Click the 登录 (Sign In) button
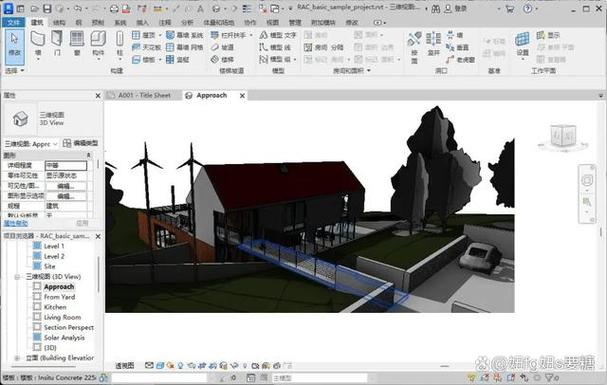This screenshot has width=607, height=385. pos(456,8)
